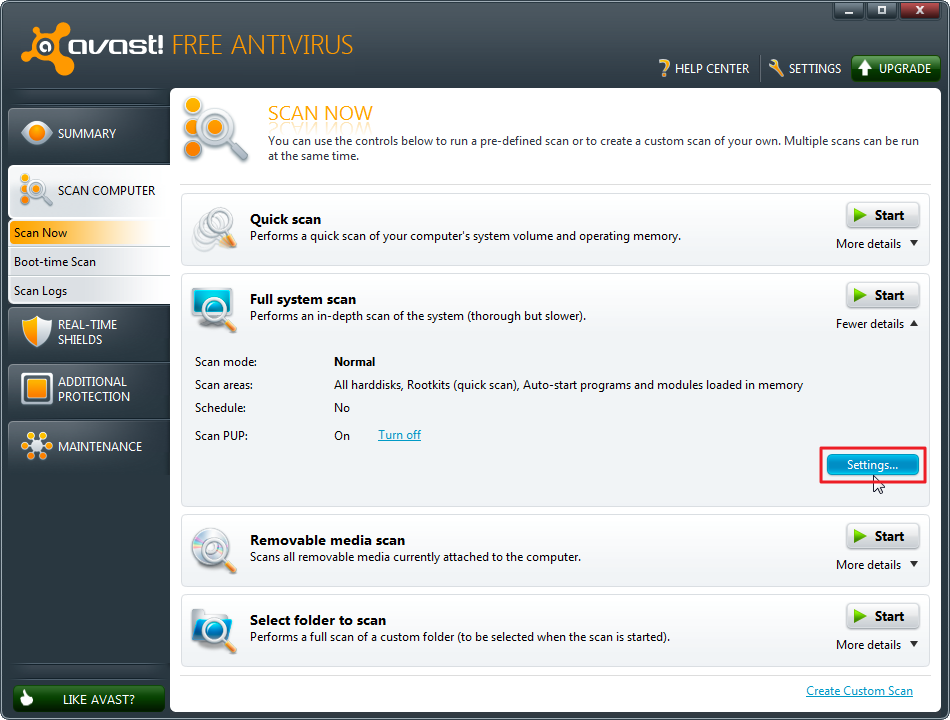The image size is (950, 720).
Task: Expand More details for Select folder to scan
Action: [x=877, y=645]
